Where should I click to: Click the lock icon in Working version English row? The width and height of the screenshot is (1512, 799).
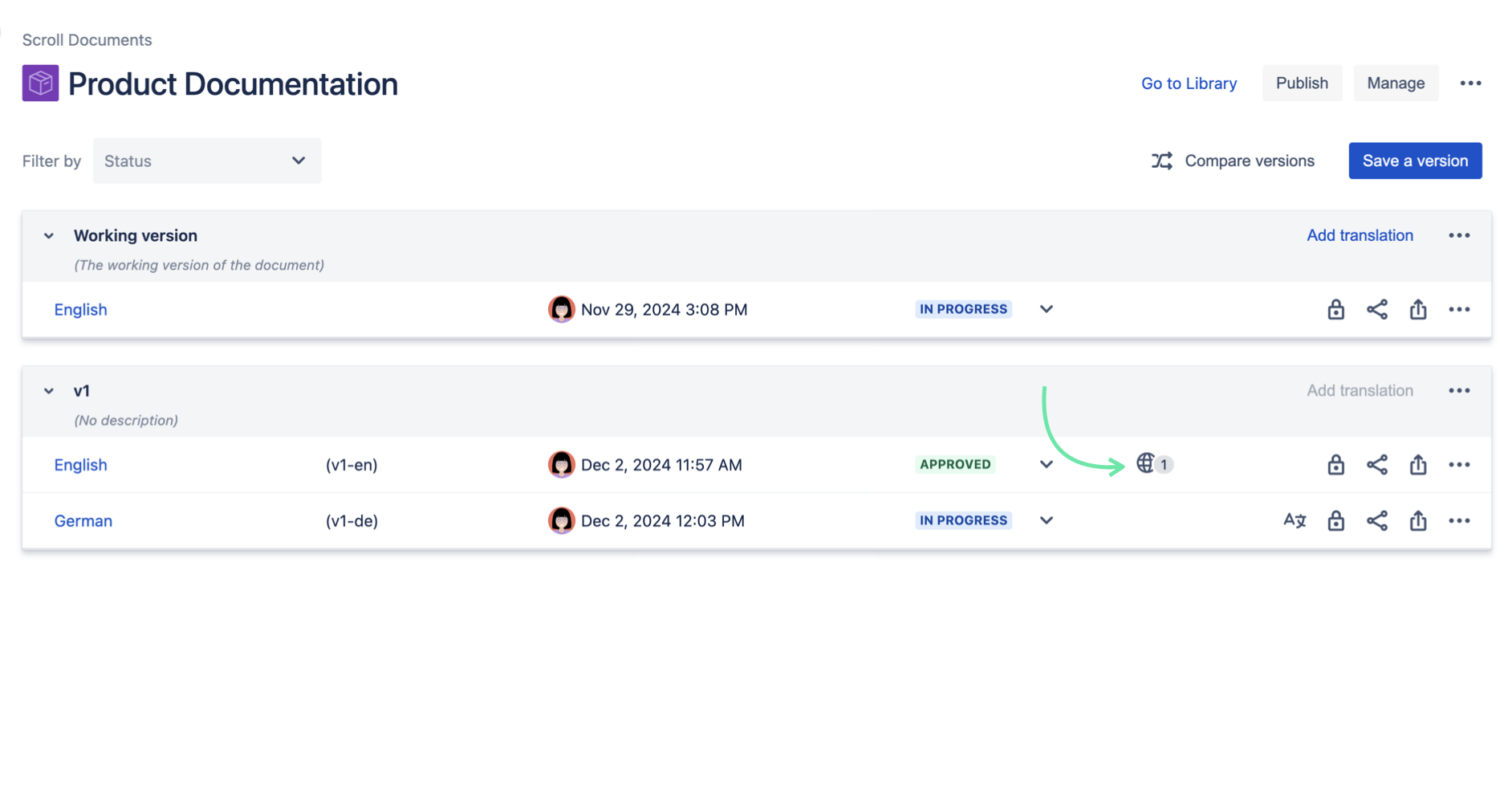[x=1335, y=309]
